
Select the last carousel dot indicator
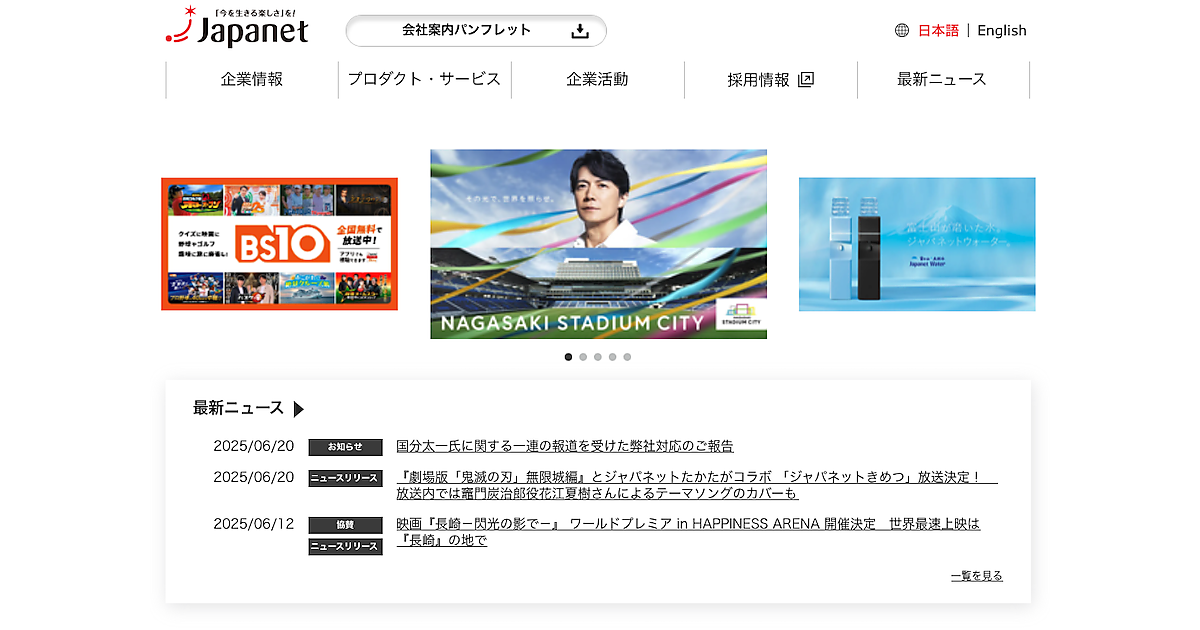(x=627, y=357)
